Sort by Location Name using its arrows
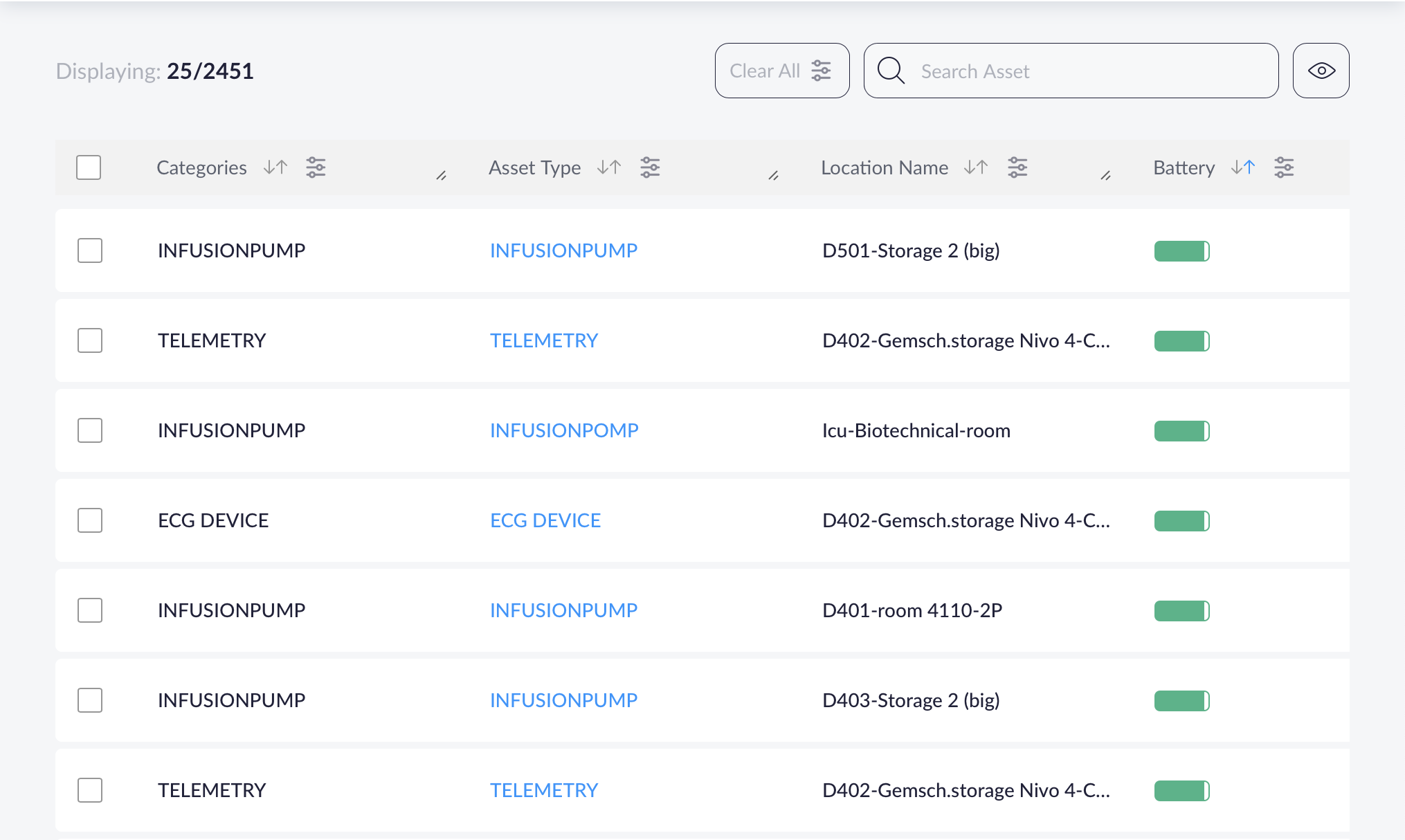 [976, 167]
